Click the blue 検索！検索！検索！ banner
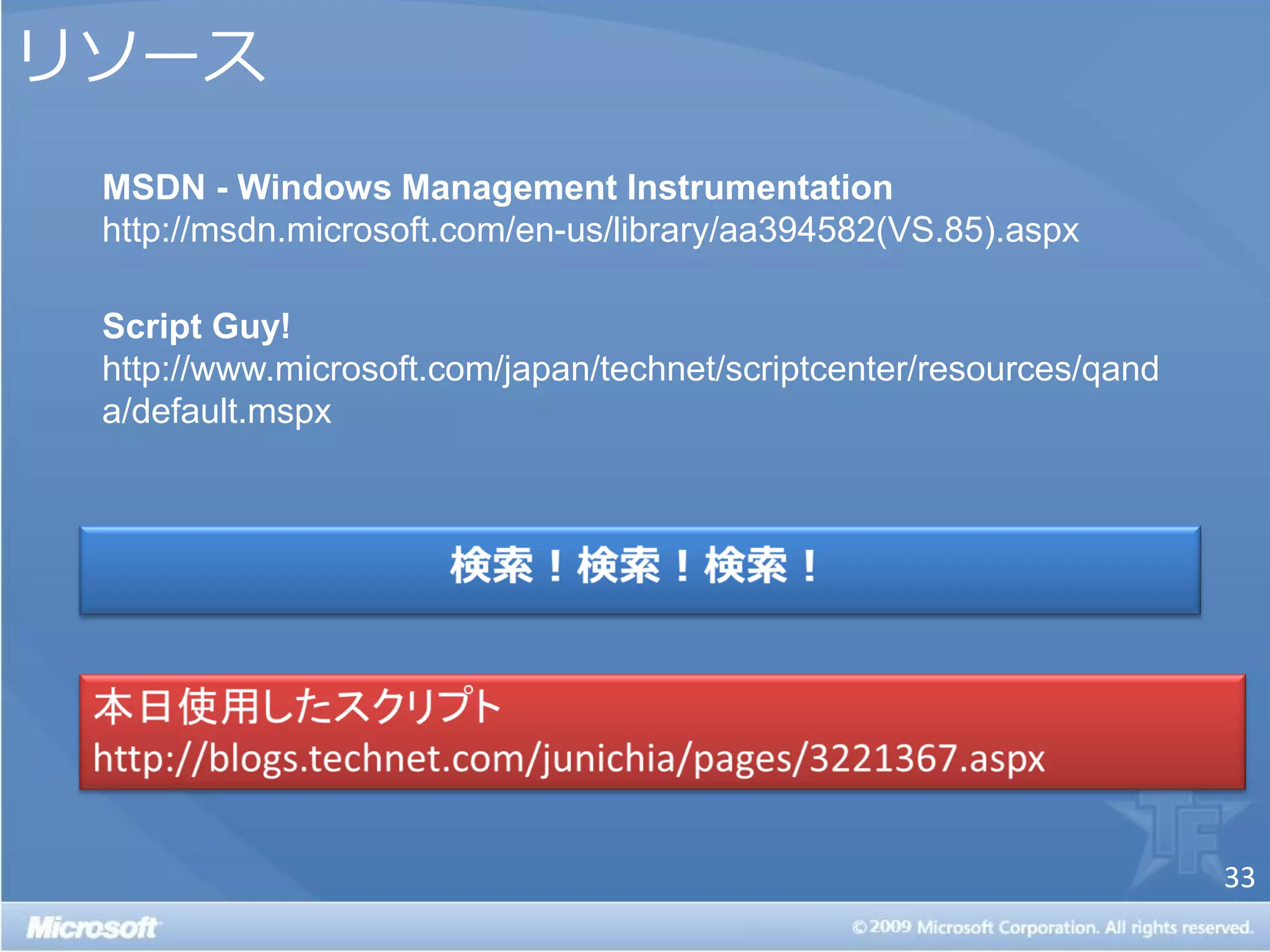The width and height of the screenshot is (1270, 952). [640, 570]
